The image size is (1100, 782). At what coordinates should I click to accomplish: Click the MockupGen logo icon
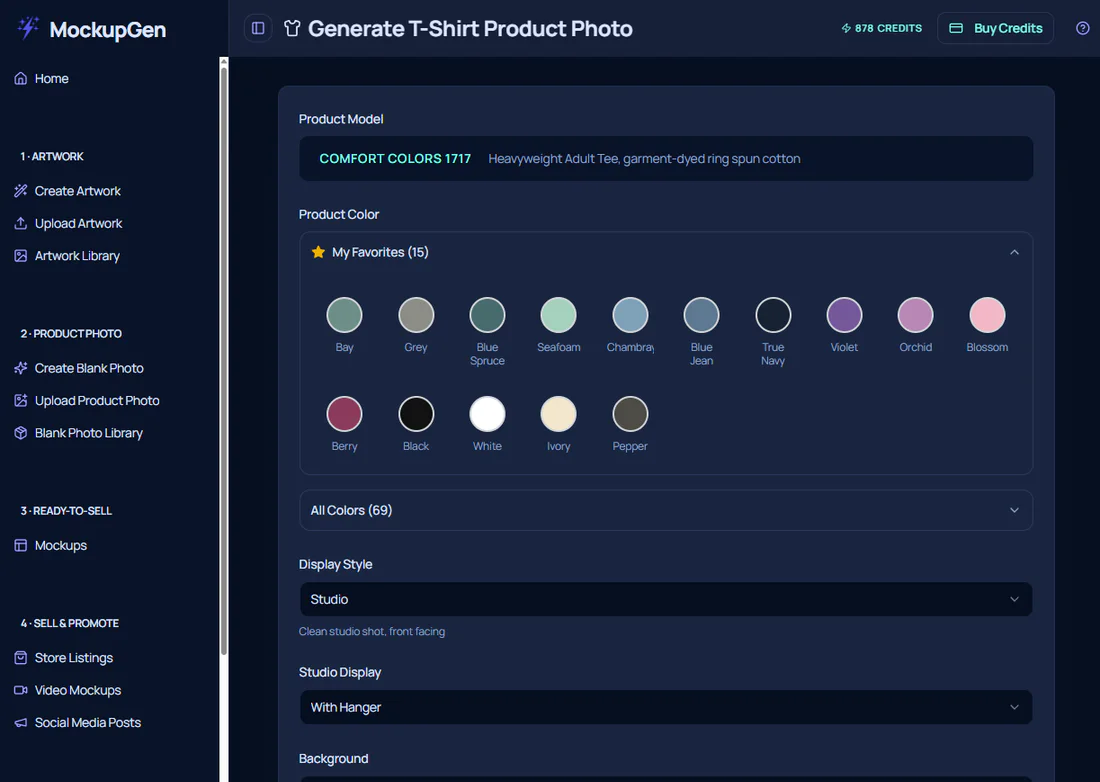tap(28, 27)
